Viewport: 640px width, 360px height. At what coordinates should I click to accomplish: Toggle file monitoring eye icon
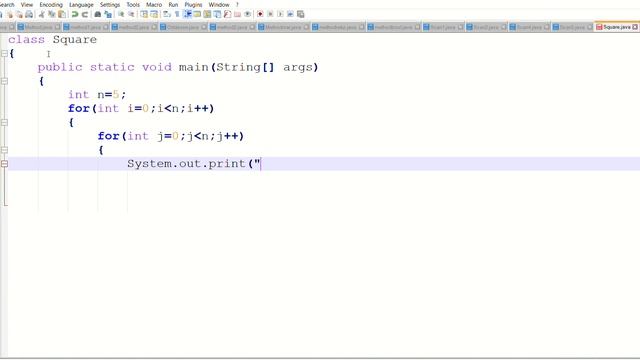tap(247, 14)
